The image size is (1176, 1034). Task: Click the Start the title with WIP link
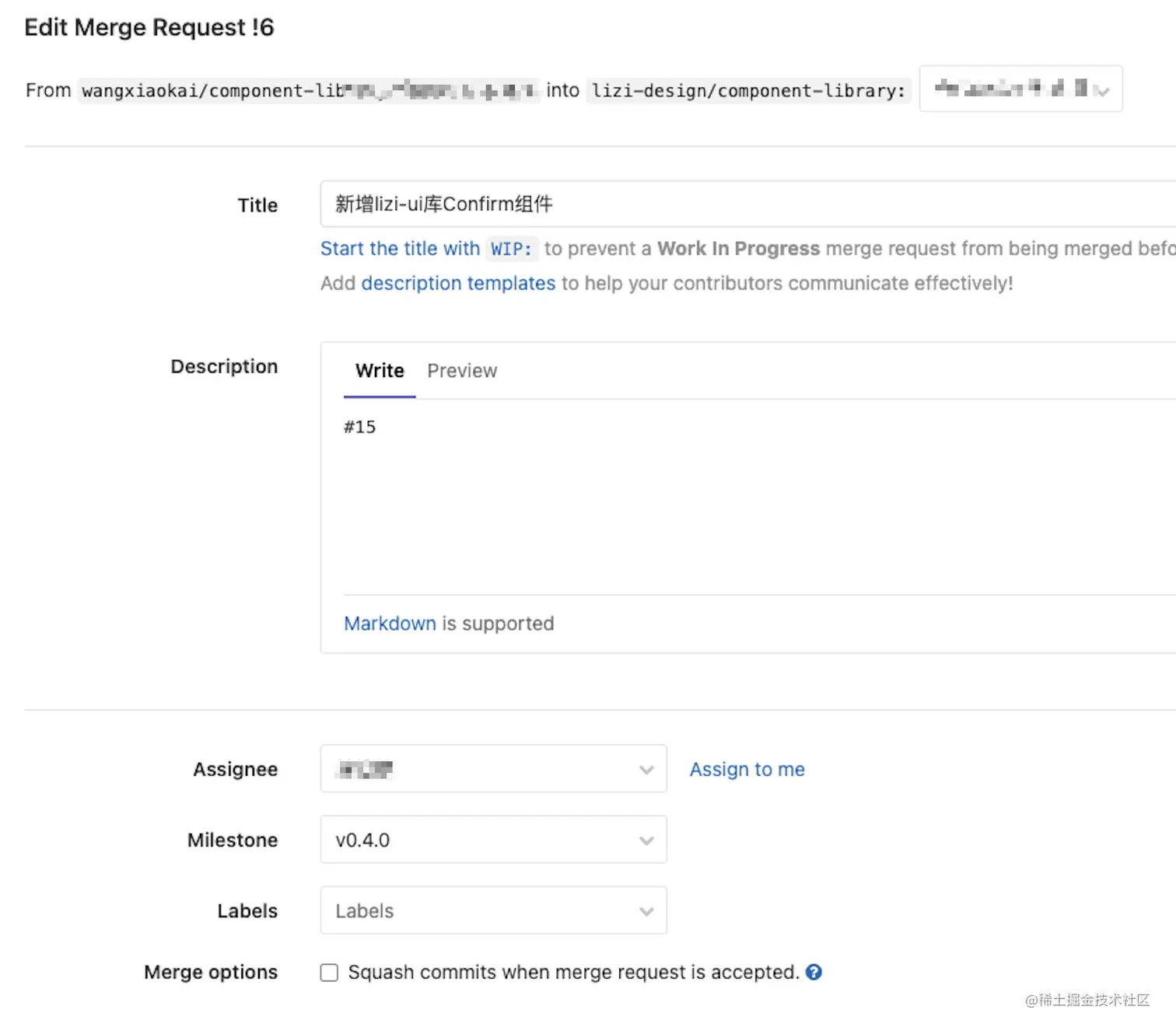[x=426, y=249]
